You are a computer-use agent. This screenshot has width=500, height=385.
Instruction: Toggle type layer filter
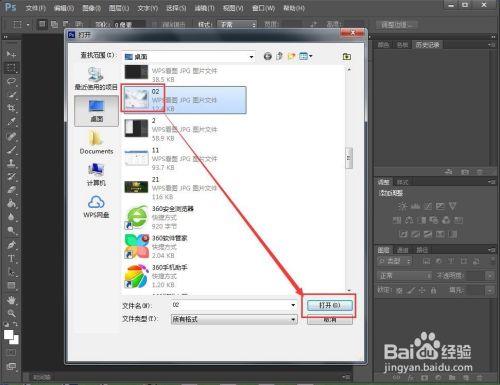(451, 261)
